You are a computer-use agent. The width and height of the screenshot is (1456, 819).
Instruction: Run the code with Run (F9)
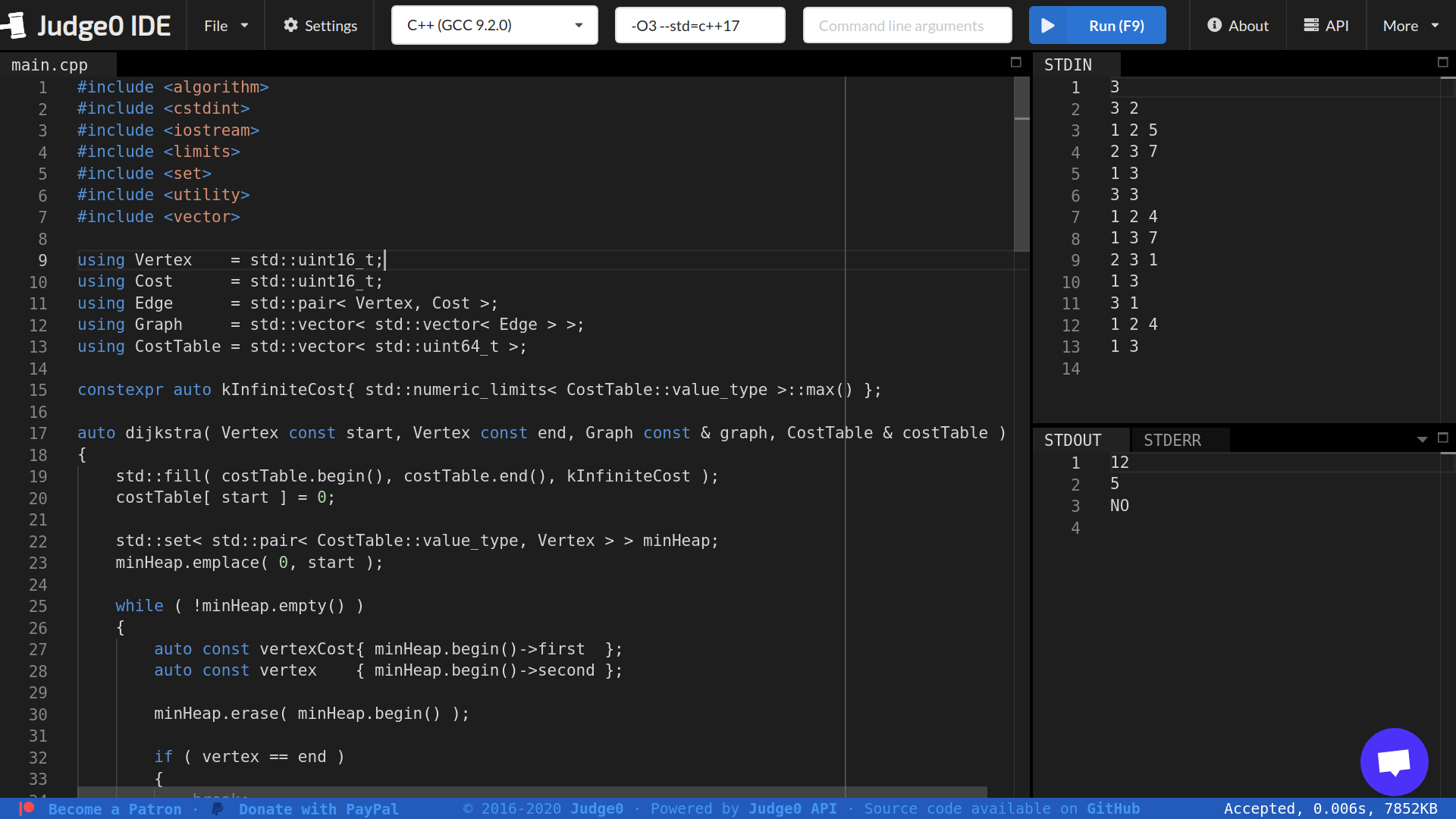tap(1115, 25)
